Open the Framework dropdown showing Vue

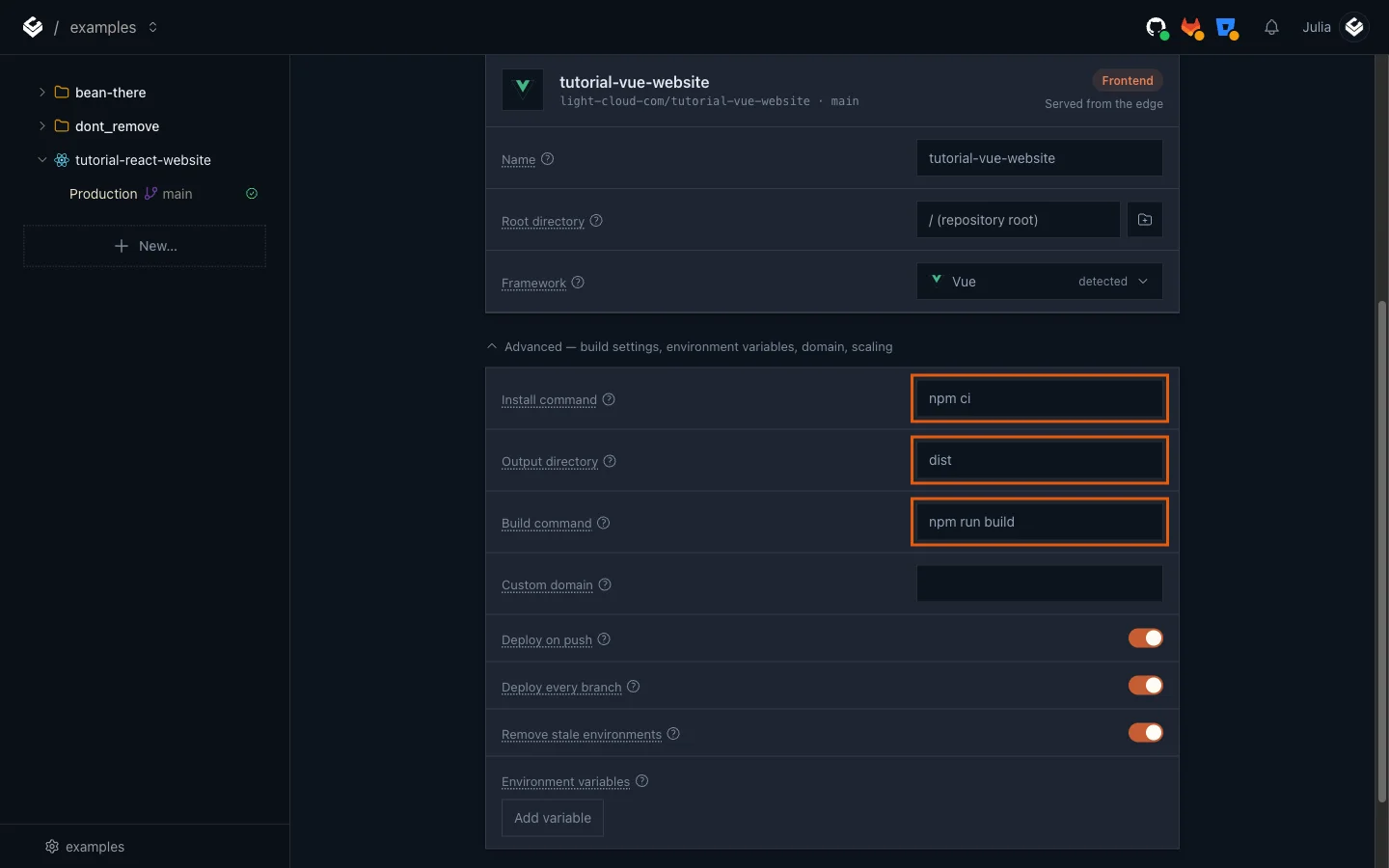(x=1039, y=282)
